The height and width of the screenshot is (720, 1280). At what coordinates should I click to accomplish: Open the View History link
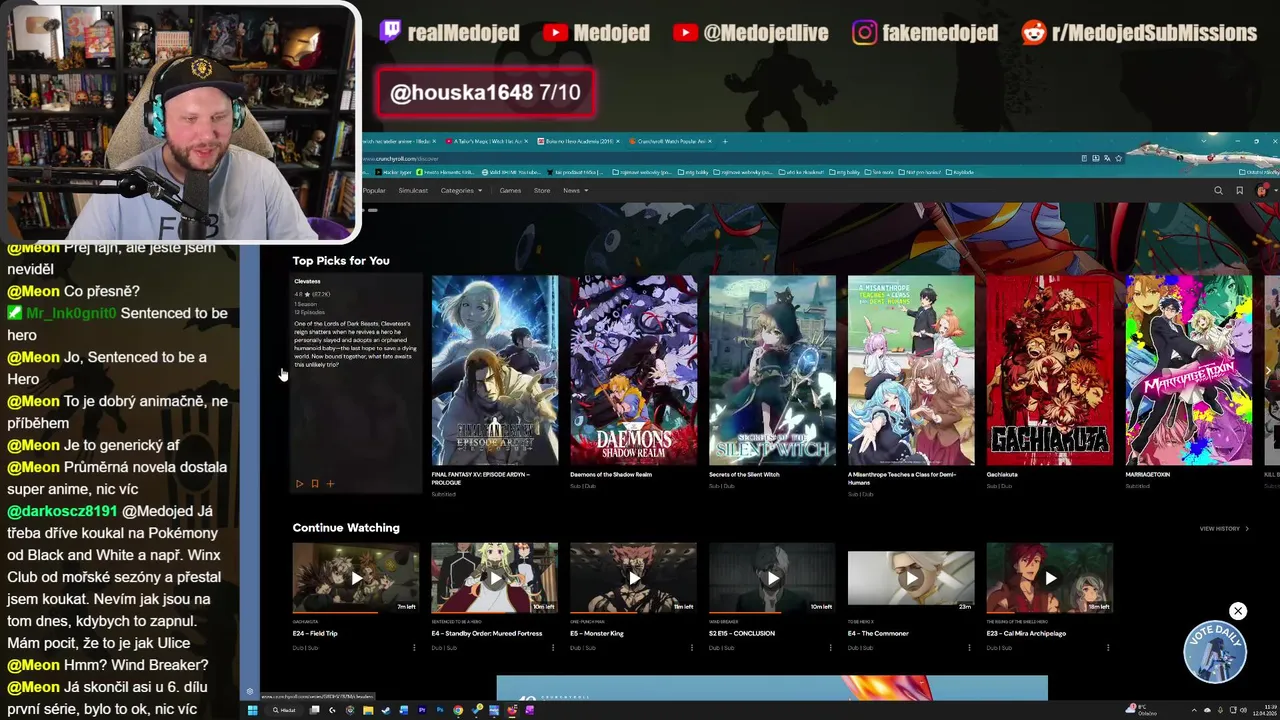[x=1224, y=528]
